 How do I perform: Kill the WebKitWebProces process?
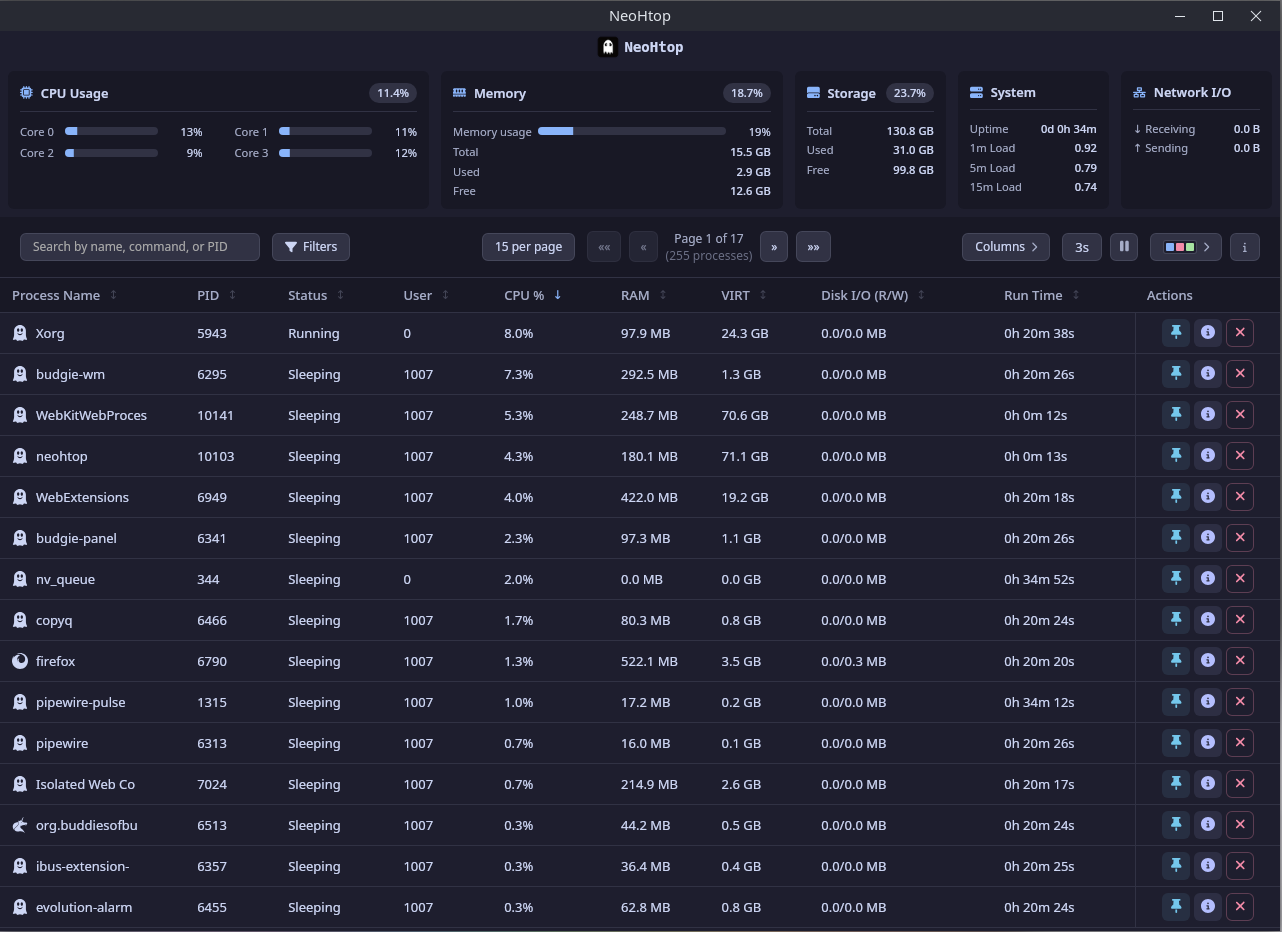pyautogui.click(x=1240, y=415)
